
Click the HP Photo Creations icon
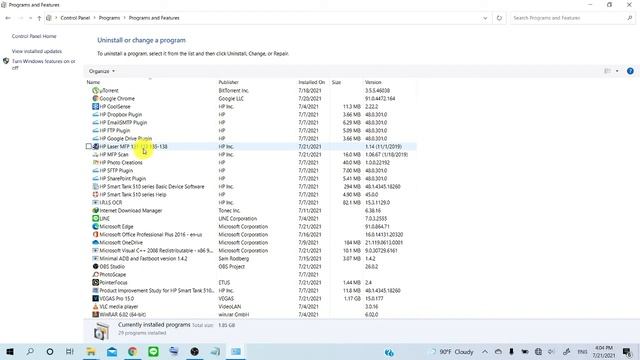click(96, 162)
